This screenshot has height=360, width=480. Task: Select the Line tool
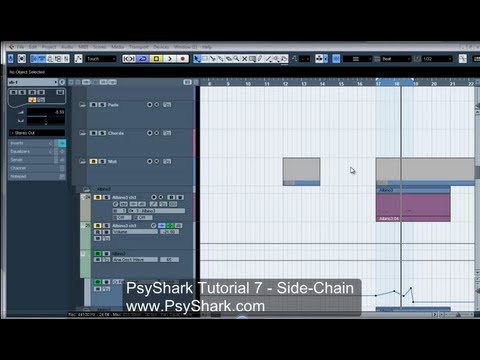[268, 59]
